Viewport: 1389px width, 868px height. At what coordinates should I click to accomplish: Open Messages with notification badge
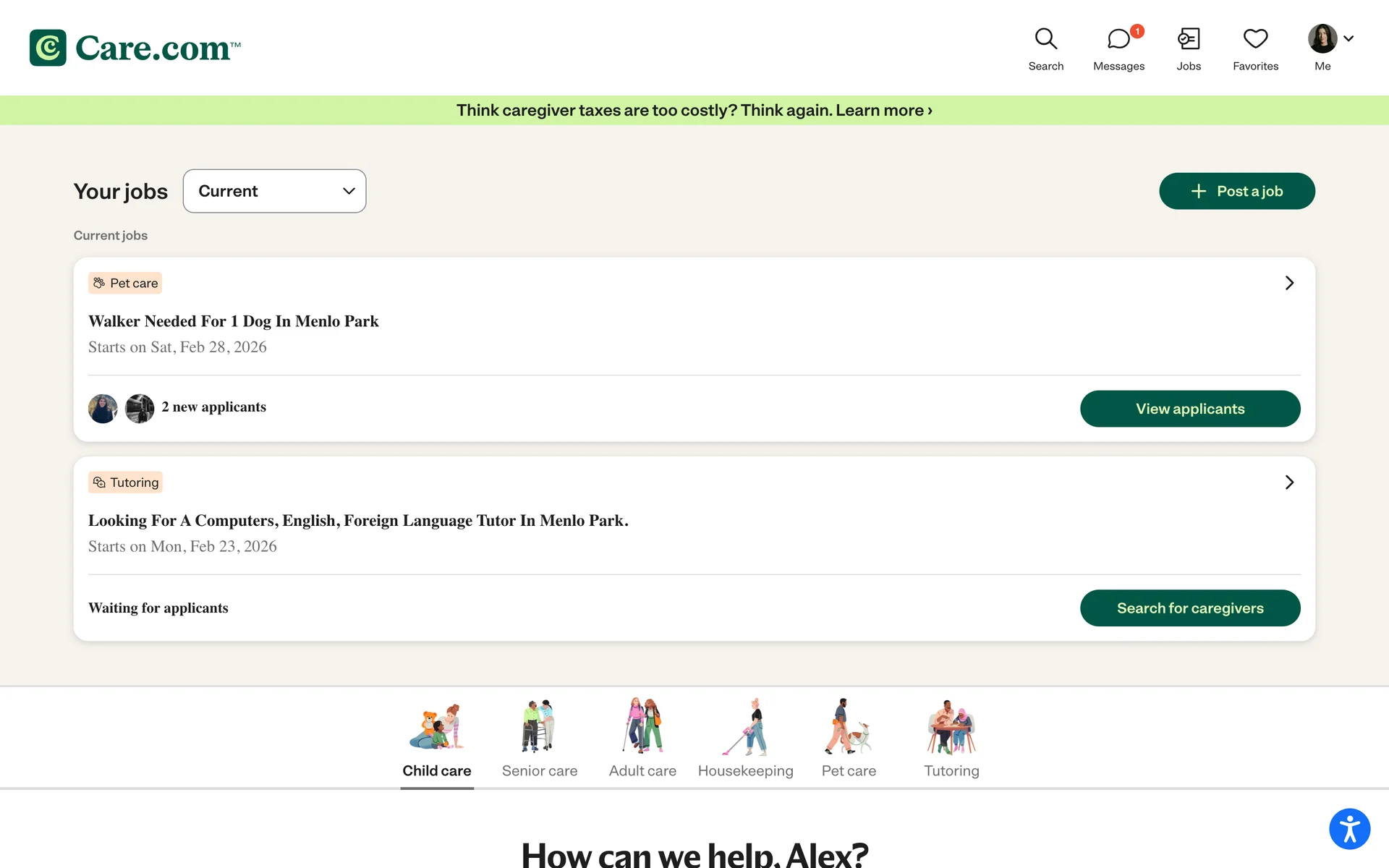click(x=1118, y=40)
